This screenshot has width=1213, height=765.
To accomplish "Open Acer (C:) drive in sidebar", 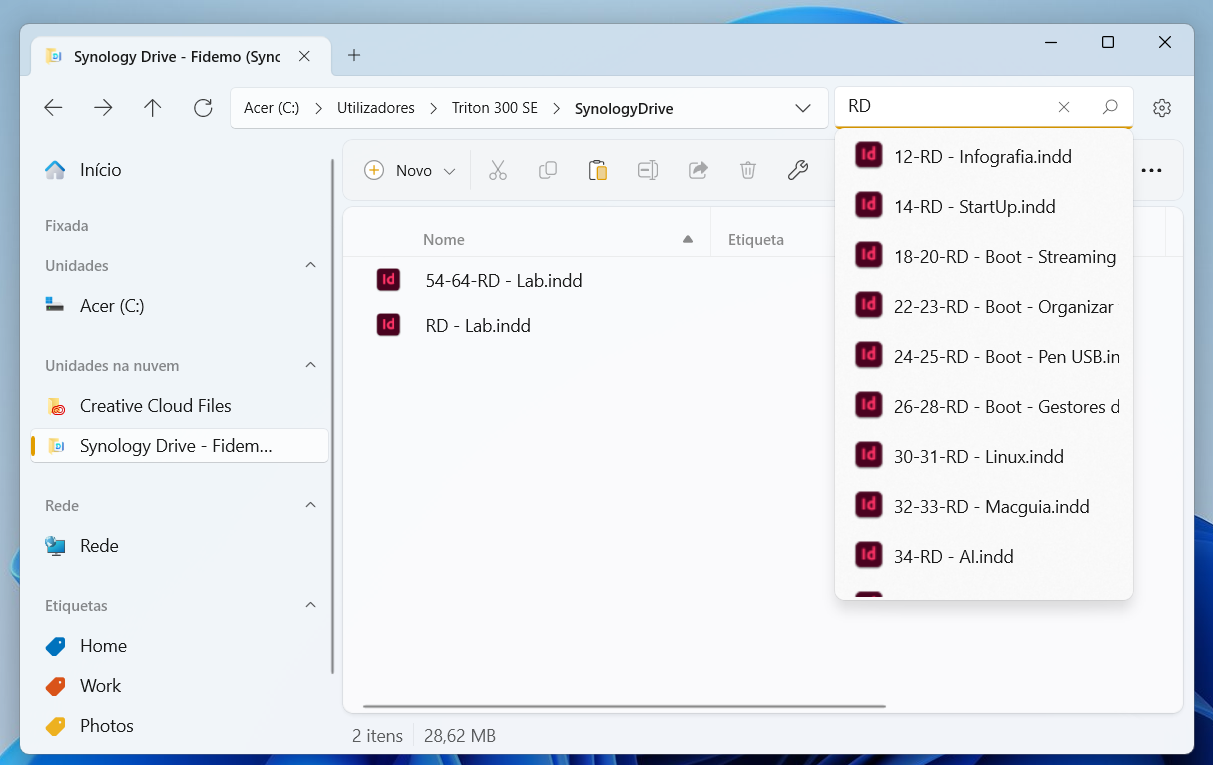I will (x=180, y=306).
